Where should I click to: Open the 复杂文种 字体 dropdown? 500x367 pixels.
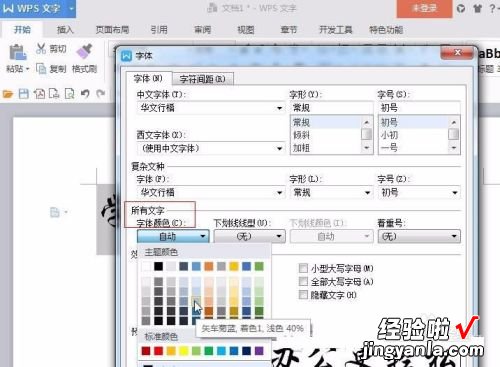click(x=211, y=192)
